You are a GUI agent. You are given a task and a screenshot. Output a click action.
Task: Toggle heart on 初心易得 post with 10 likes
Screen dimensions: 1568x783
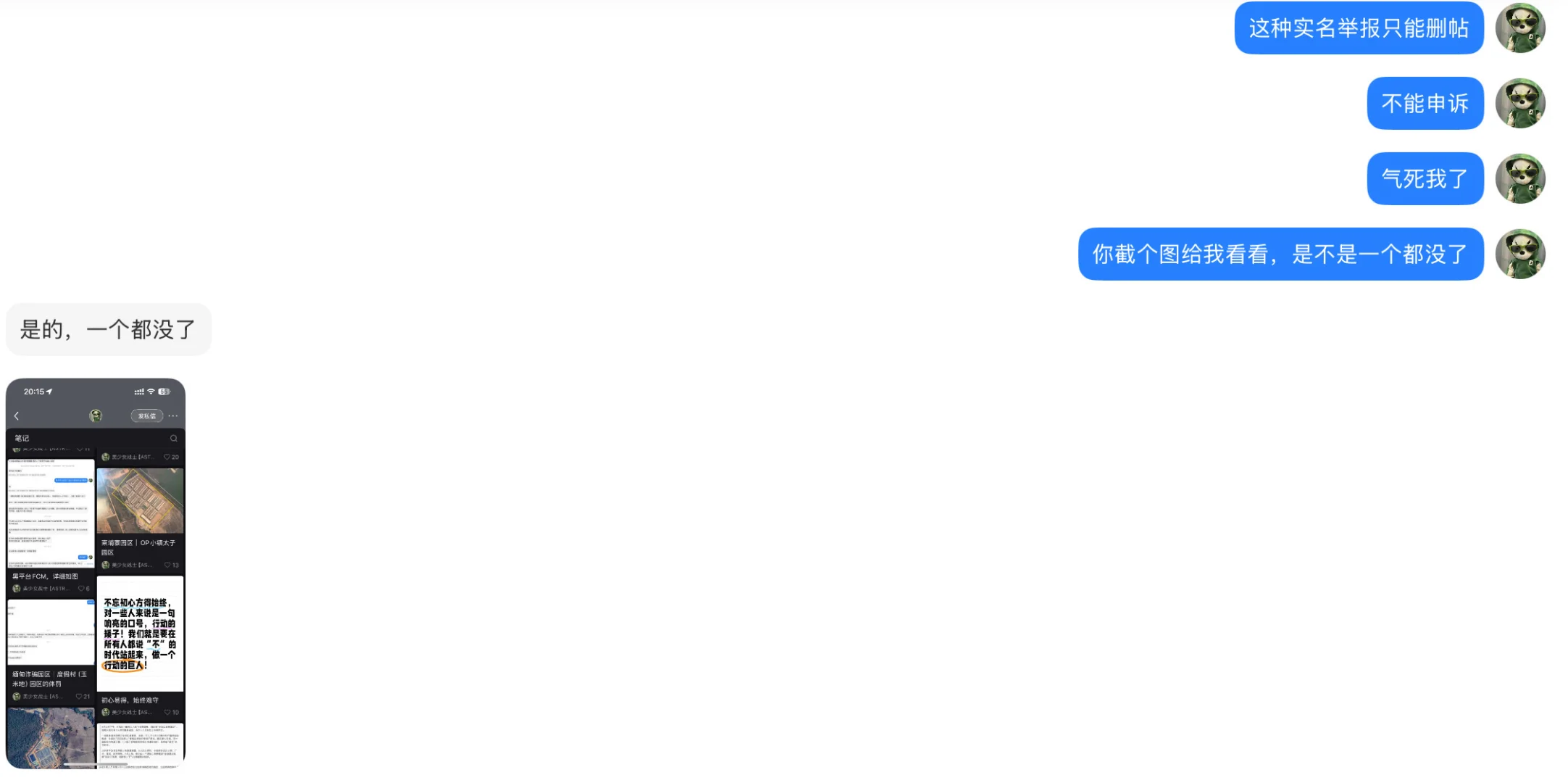pyautogui.click(x=167, y=712)
